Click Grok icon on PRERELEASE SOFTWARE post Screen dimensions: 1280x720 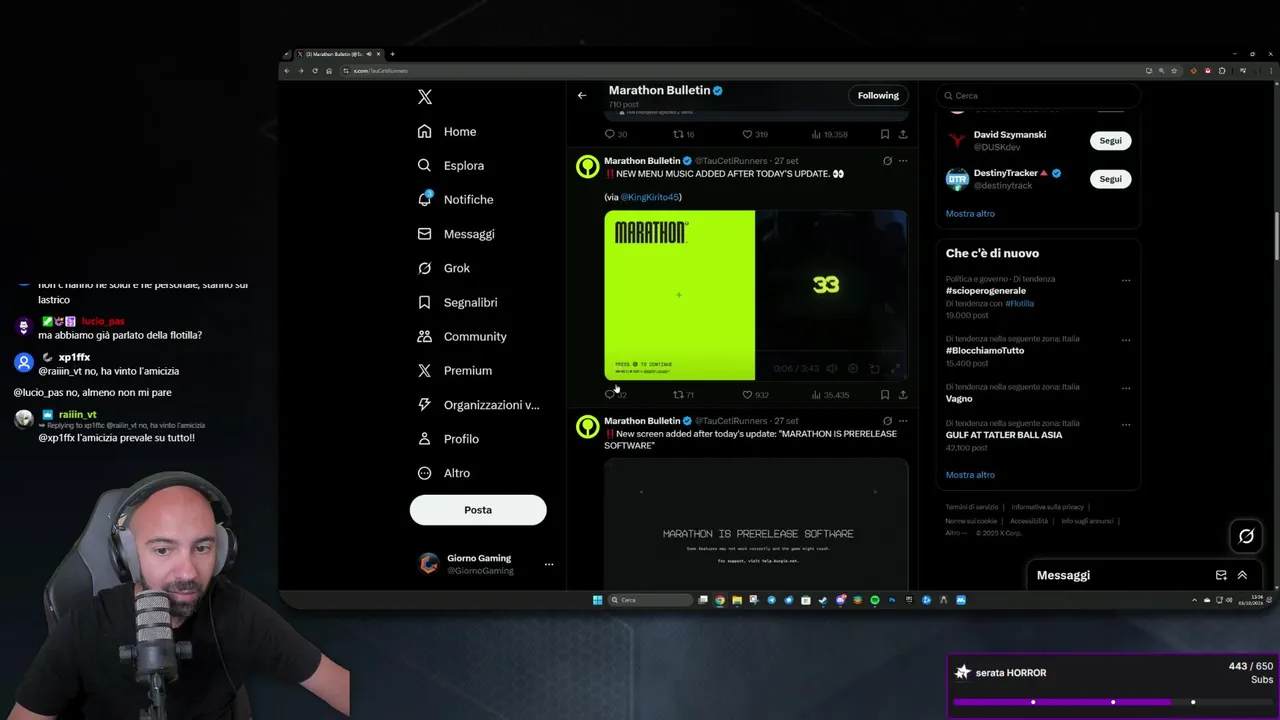(887, 421)
